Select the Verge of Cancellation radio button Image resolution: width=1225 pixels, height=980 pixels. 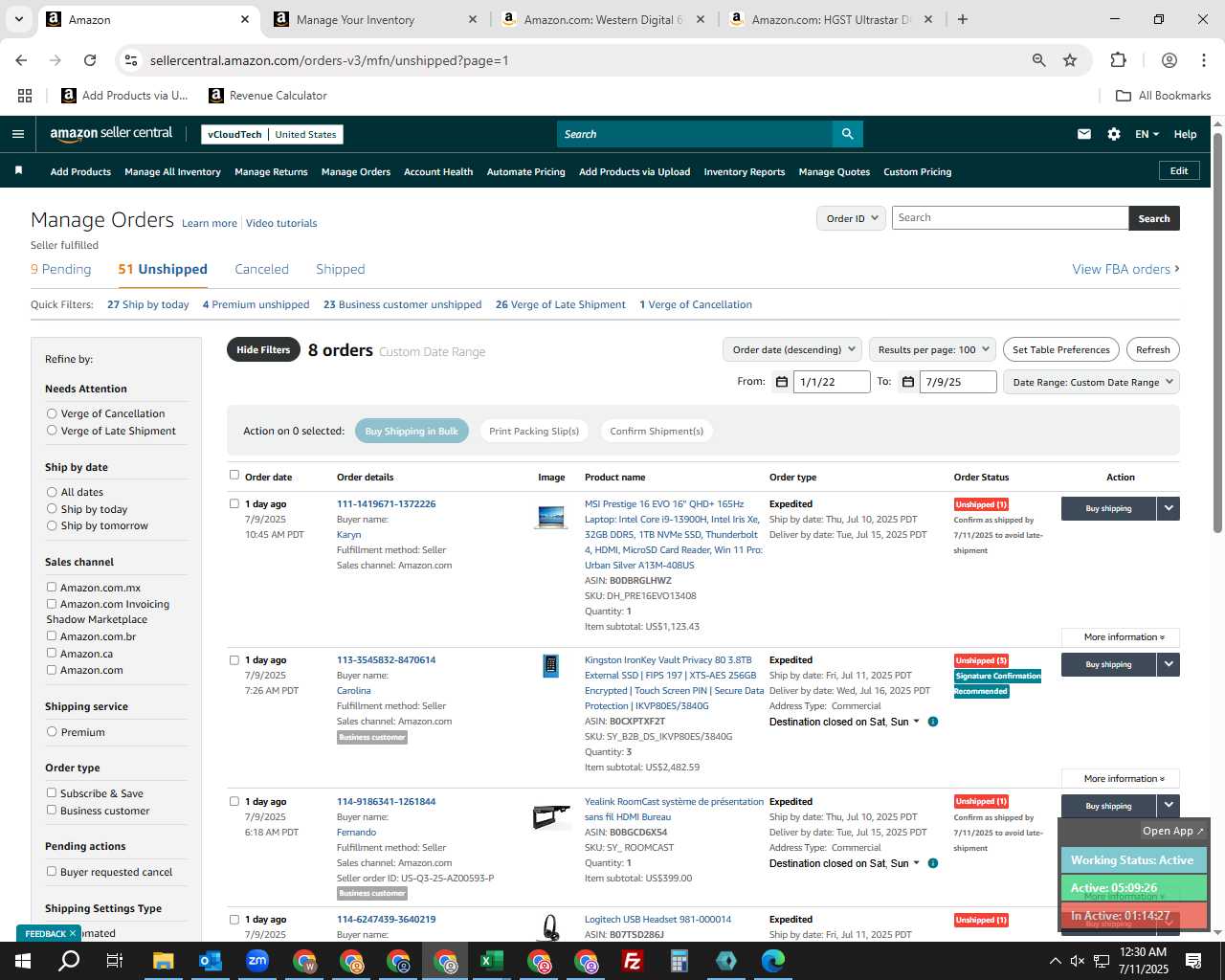click(x=52, y=413)
